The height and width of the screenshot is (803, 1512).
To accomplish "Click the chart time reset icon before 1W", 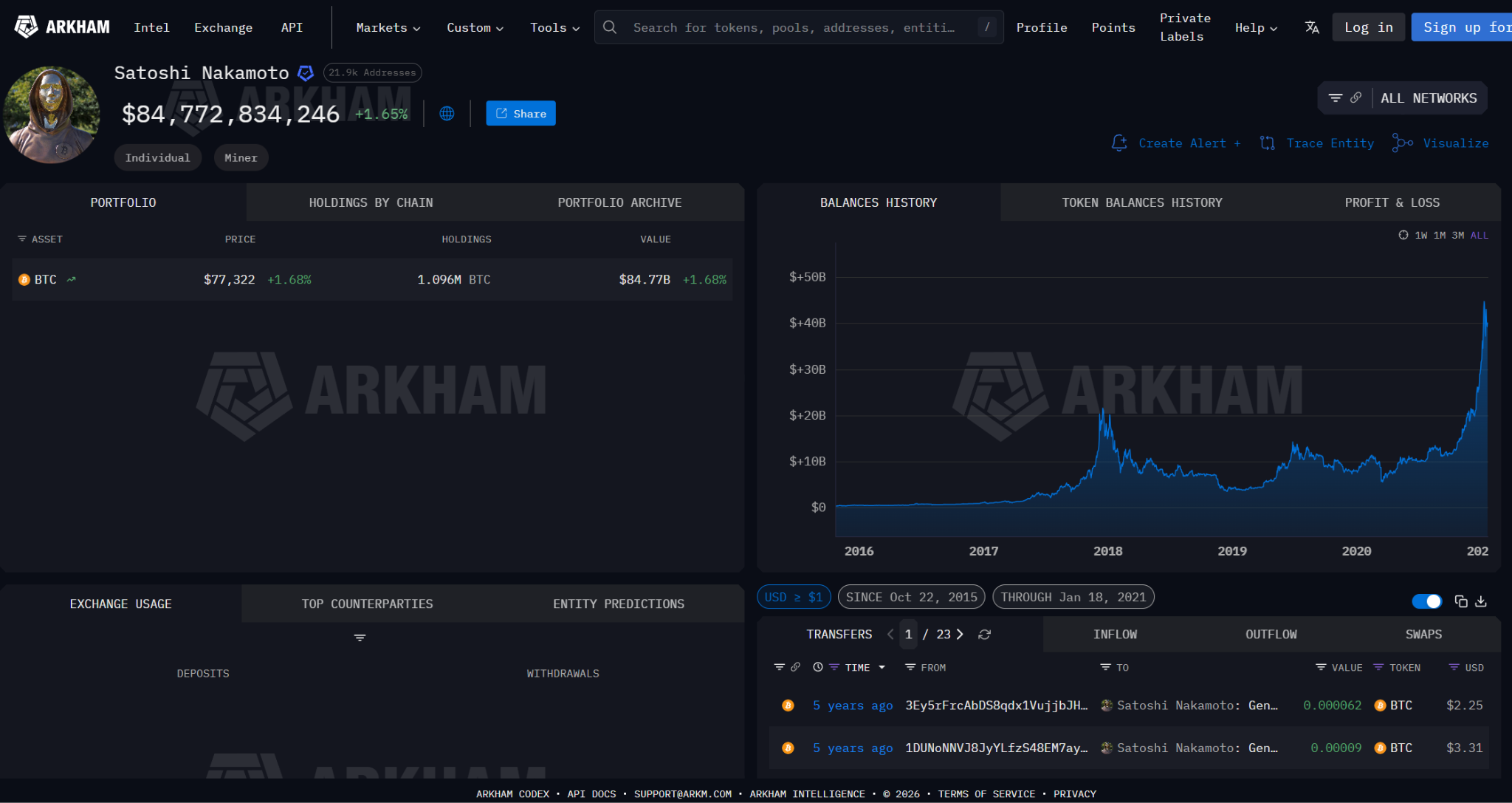I will [1403, 235].
